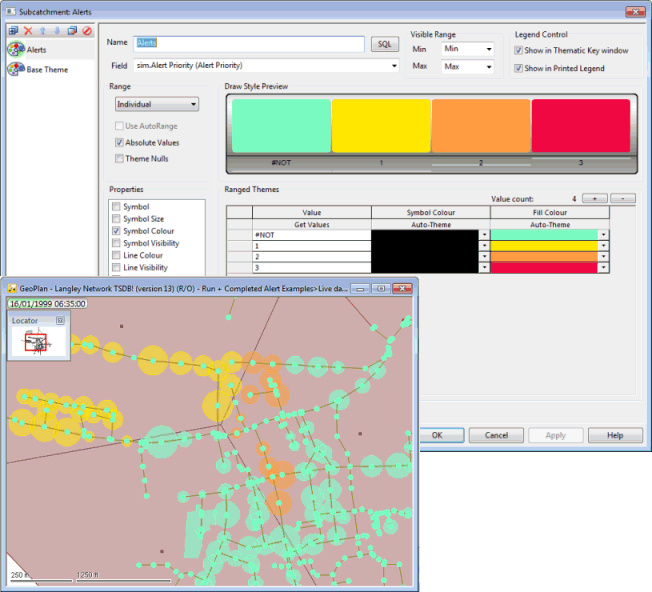Select the Base Theme entry

coord(46,70)
